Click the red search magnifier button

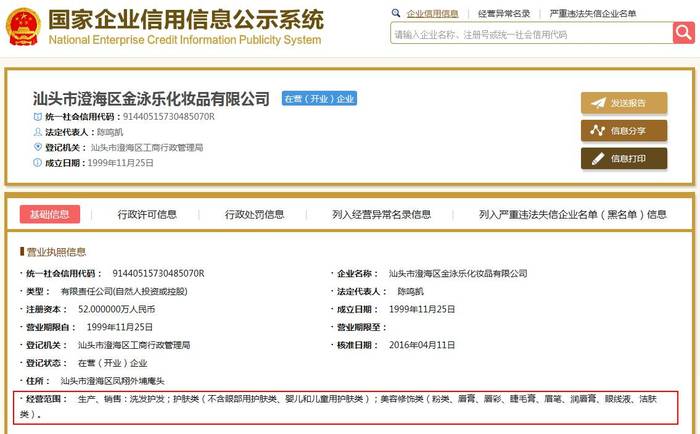click(683, 33)
